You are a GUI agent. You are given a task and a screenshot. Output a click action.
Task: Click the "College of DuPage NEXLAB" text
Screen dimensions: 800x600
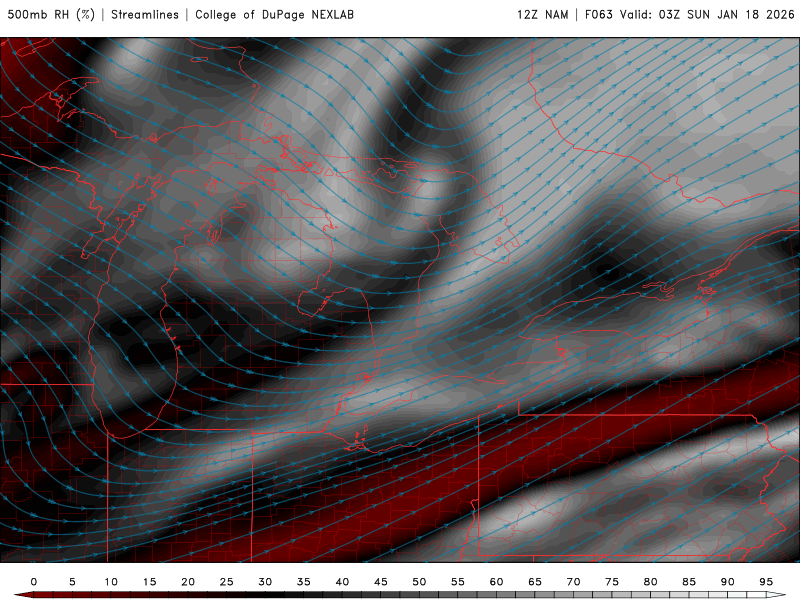[274, 15]
